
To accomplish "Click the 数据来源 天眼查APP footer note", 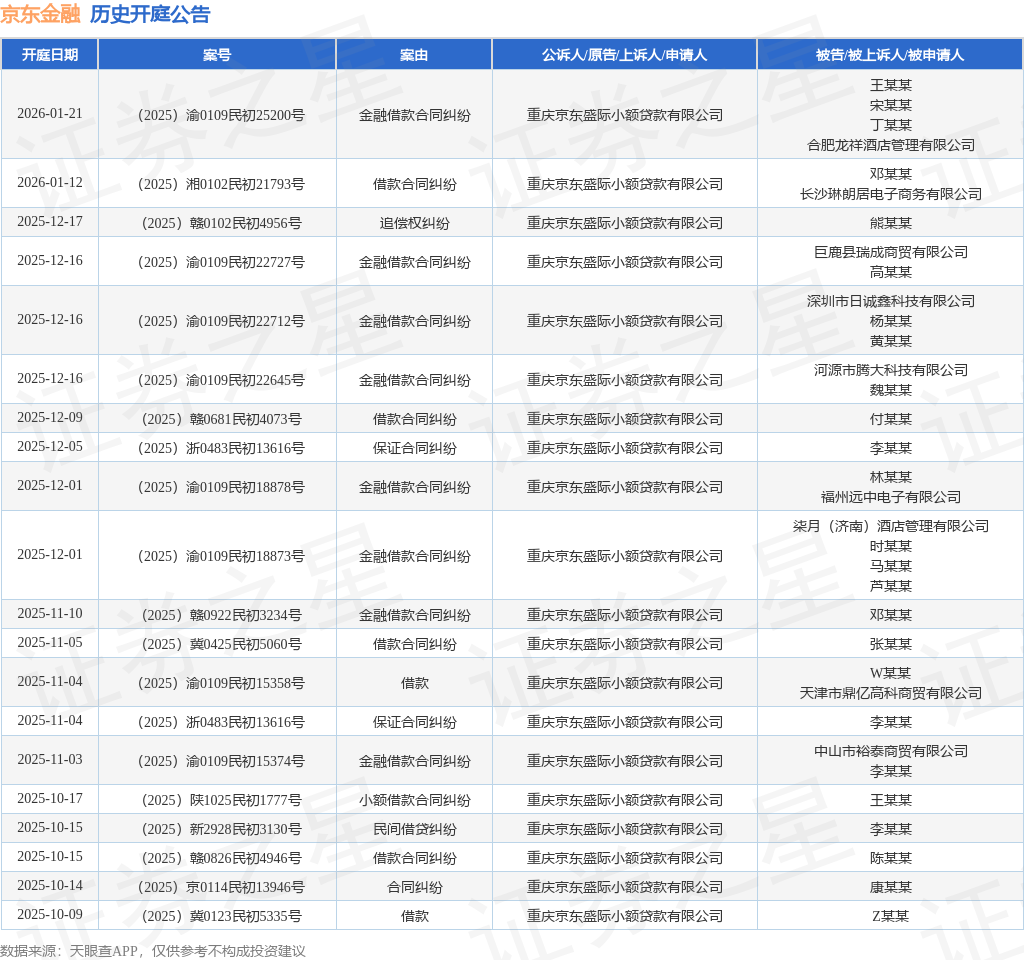I will [x=152, y=951].
